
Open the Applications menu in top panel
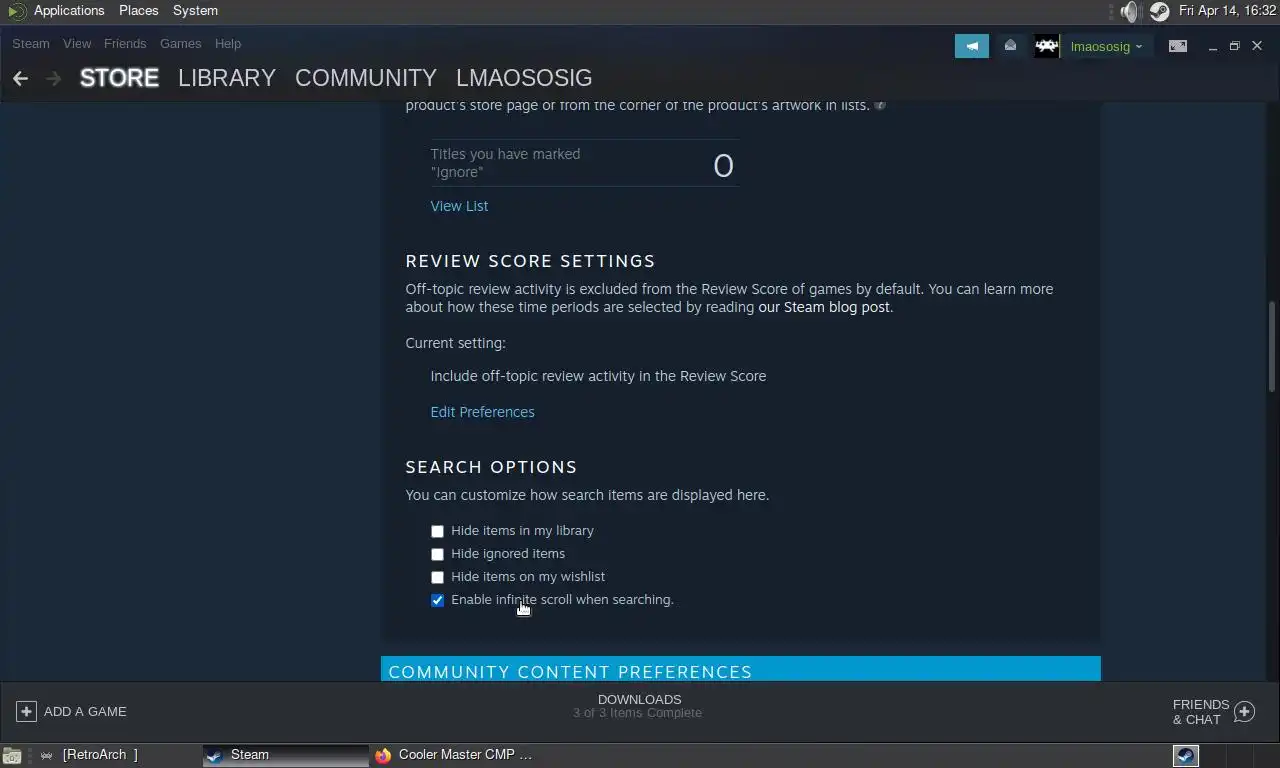click(69, 11)
